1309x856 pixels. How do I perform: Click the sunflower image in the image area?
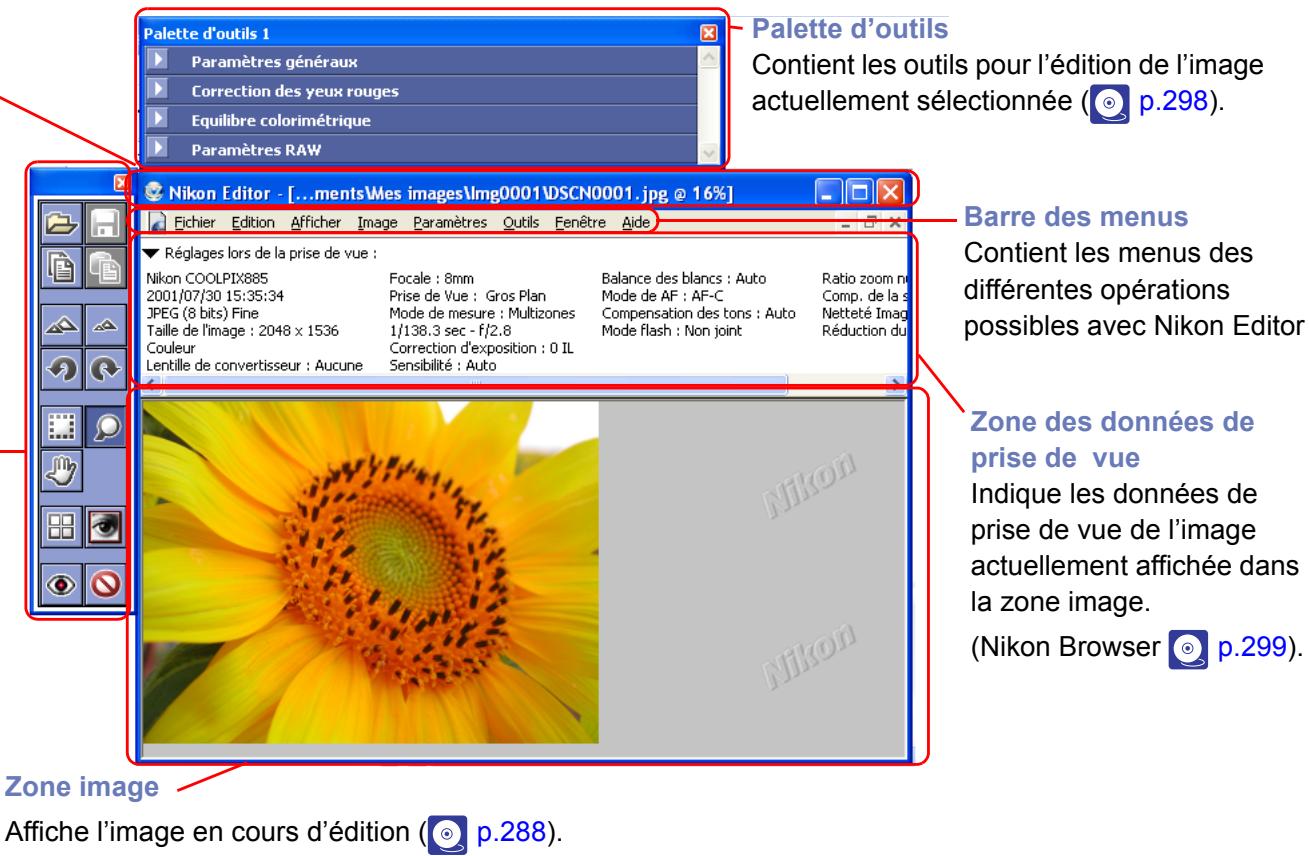pyautogui.click(x=371, y=571)
